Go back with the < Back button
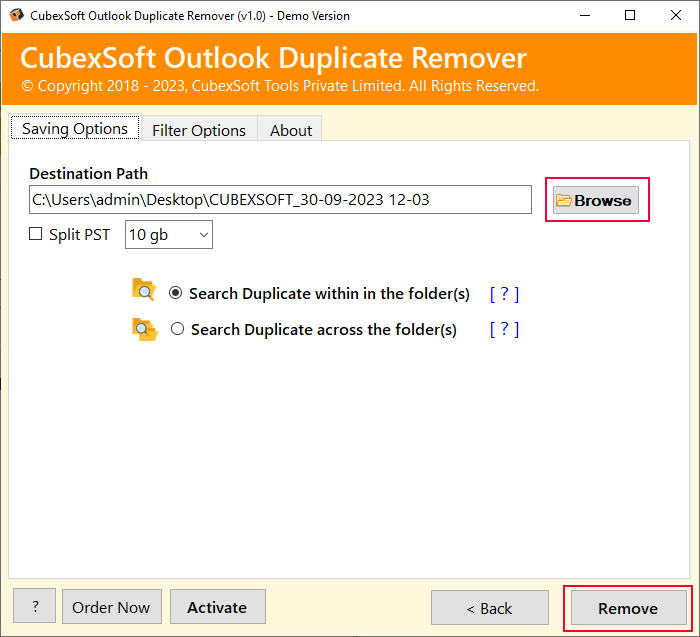700x637 pixels. [490, 608]
